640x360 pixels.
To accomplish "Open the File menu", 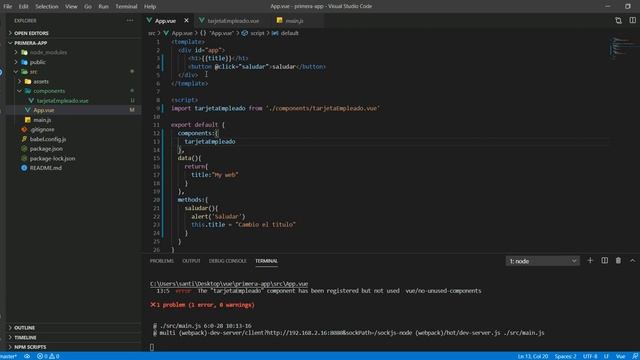I will click(x=8, y=6).
